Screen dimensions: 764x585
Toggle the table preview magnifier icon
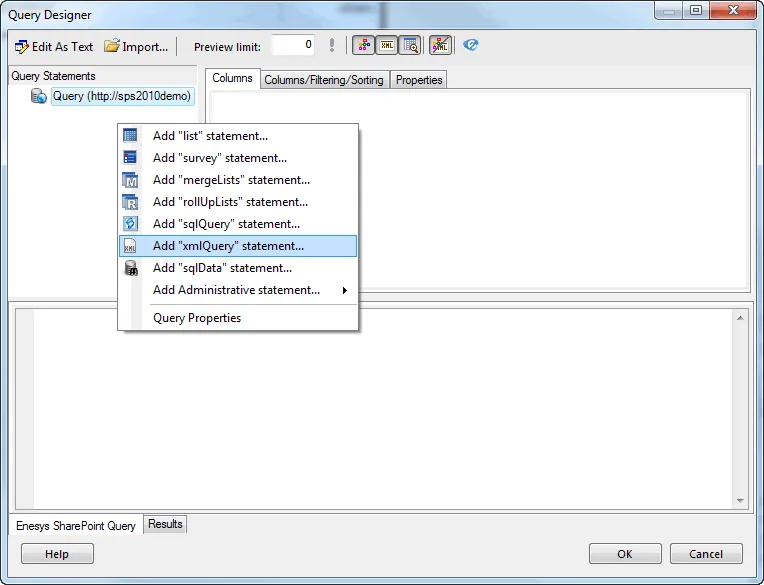point(410,45)
